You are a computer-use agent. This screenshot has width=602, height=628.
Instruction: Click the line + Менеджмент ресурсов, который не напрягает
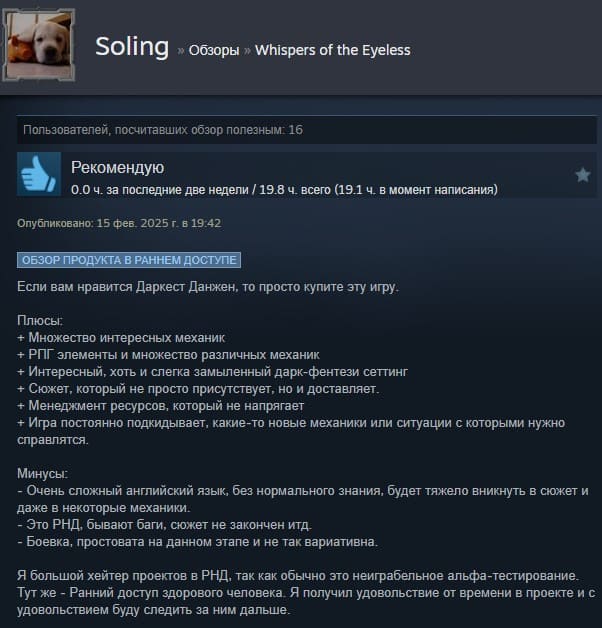[161, 406]
